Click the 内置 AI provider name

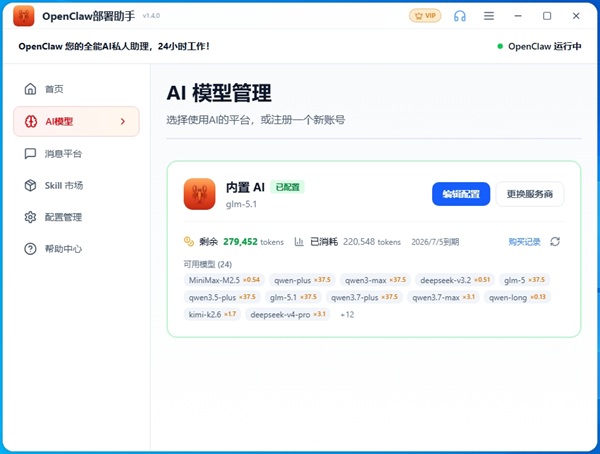[x=245, y=187]
